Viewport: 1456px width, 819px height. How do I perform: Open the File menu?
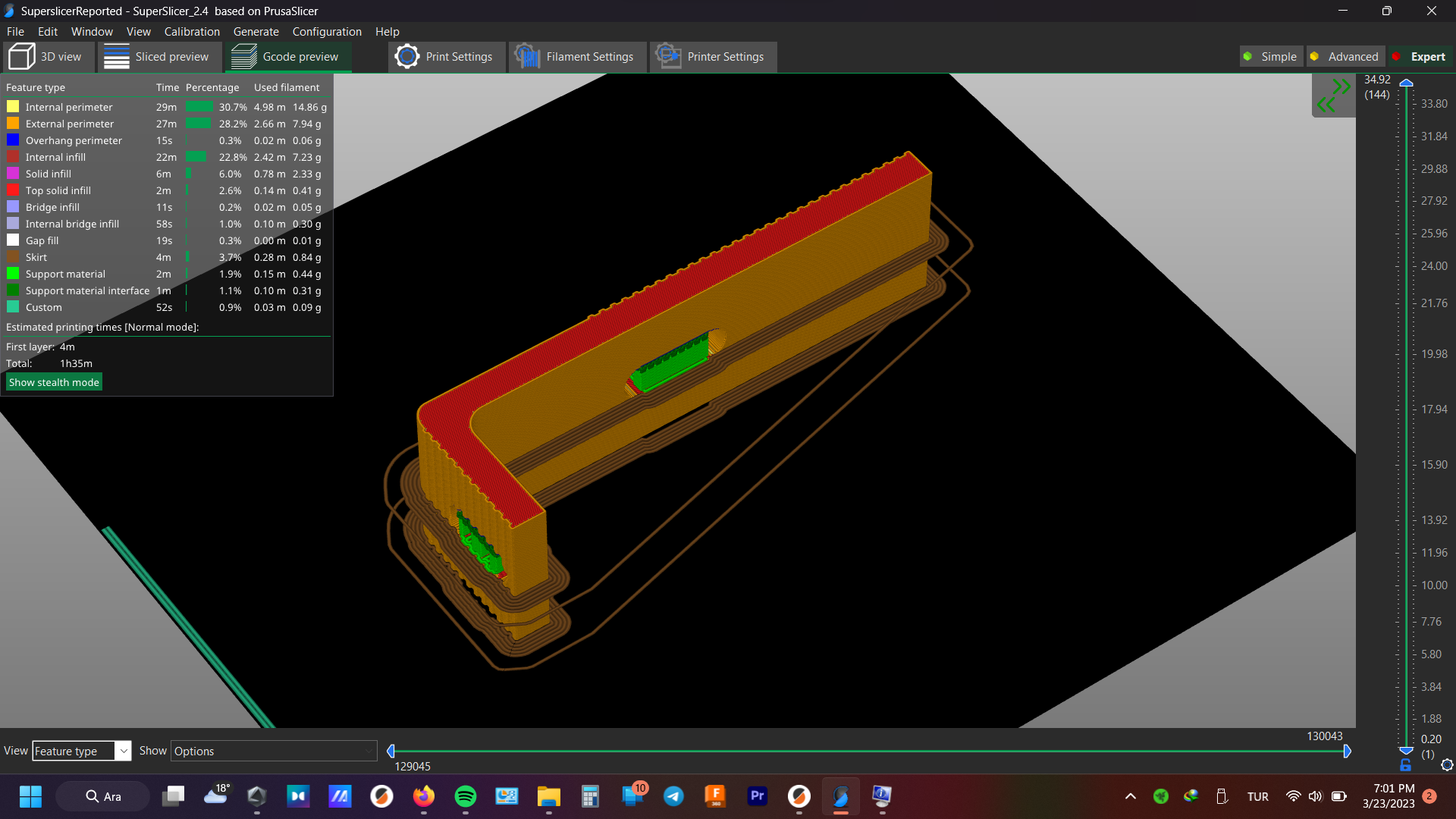click(15, 32)
